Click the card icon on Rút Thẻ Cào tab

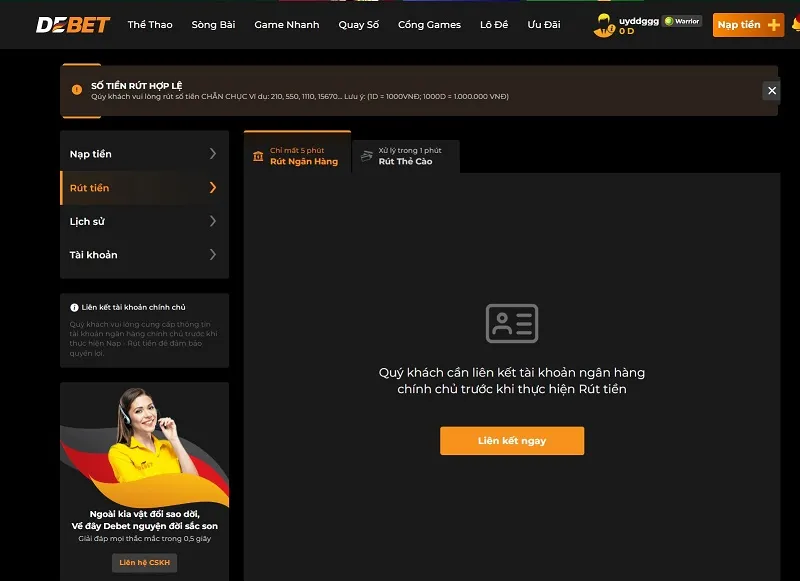367,156
